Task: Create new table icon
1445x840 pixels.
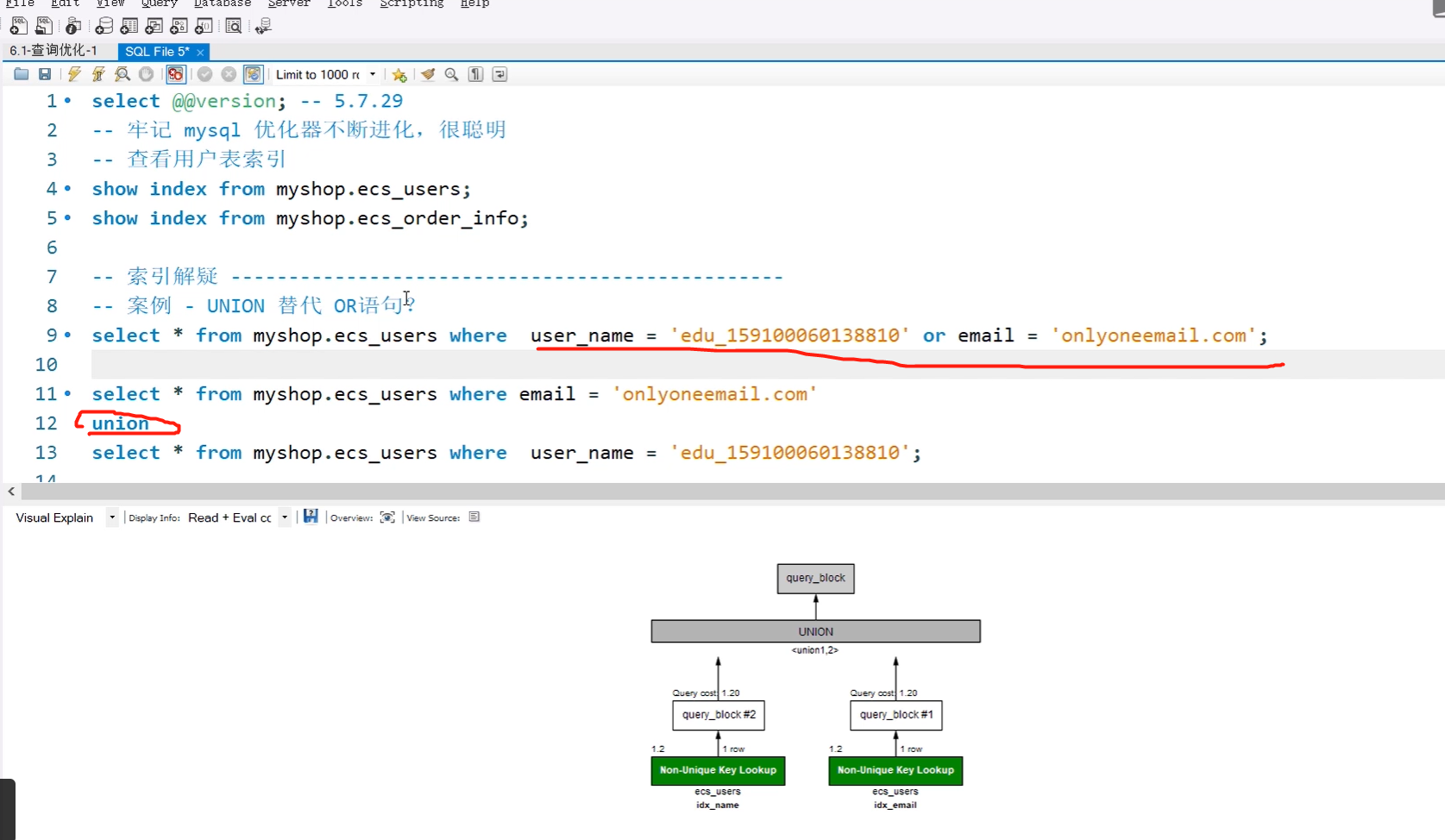Action: pos(129,26)
